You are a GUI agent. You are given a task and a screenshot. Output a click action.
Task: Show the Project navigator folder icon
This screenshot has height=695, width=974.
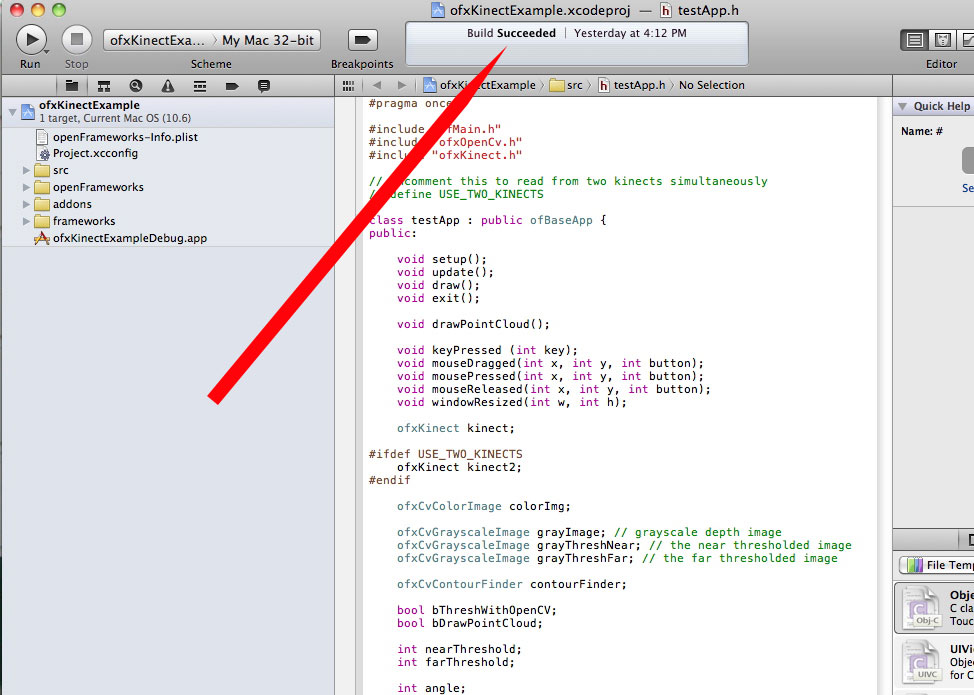tap(72, 86)
